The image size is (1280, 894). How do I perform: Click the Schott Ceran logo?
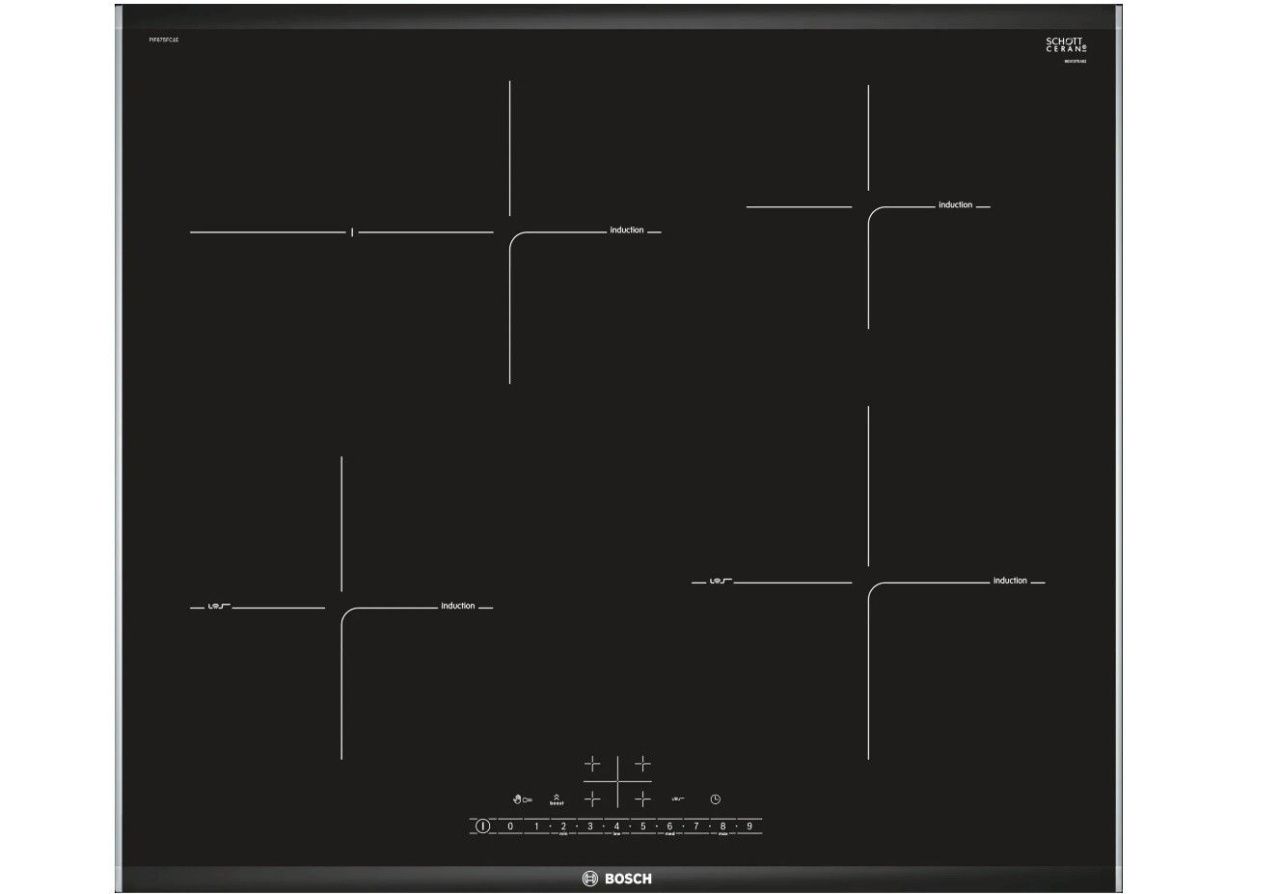[1065, 45]
